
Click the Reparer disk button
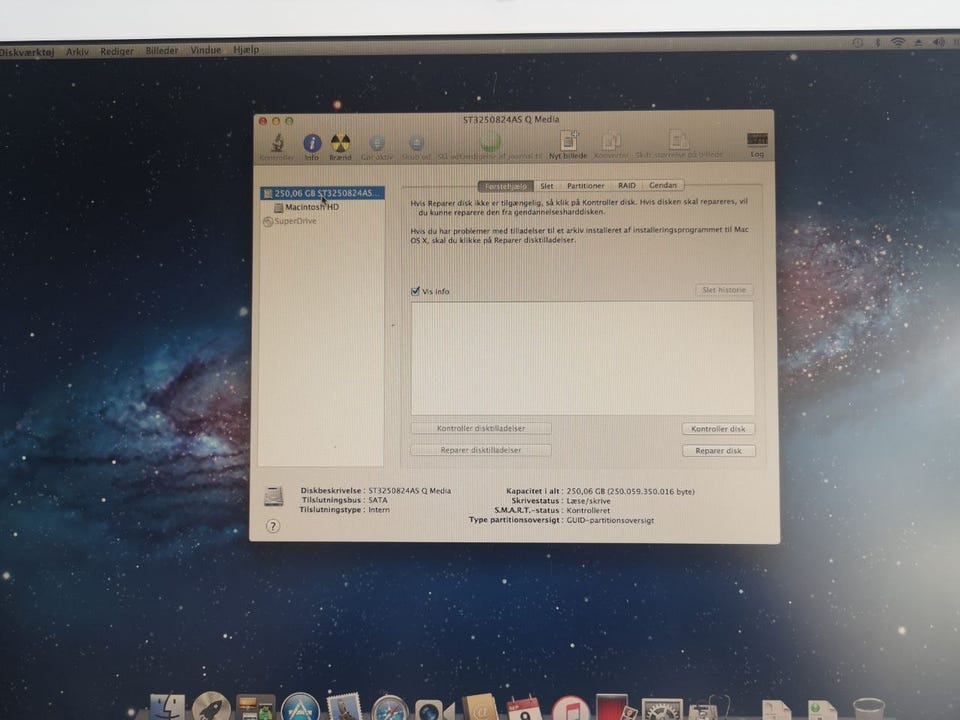(718, 451)
